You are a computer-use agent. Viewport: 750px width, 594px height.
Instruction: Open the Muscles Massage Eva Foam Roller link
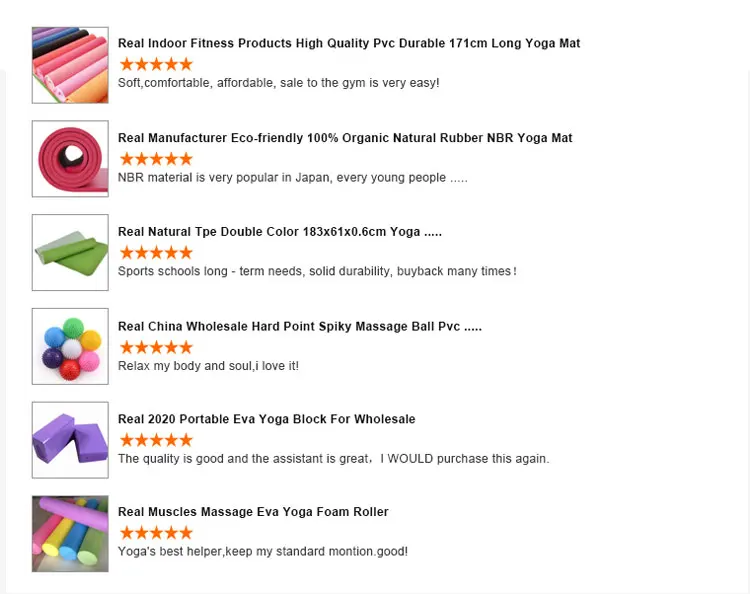tap(253, 512)
